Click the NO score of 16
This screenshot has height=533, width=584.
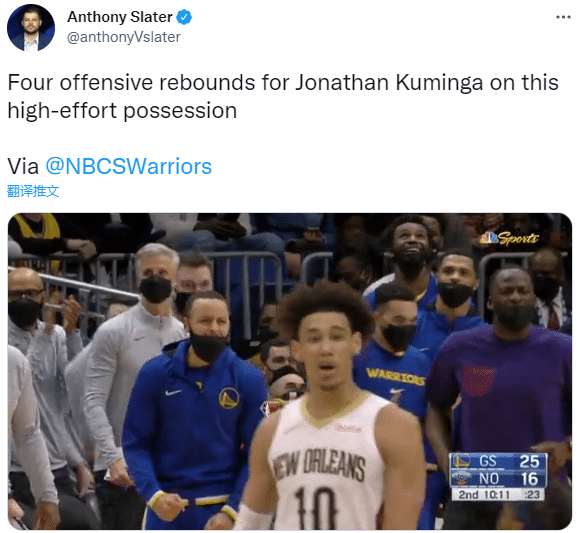pyautogui.click(x=529, y=479)
